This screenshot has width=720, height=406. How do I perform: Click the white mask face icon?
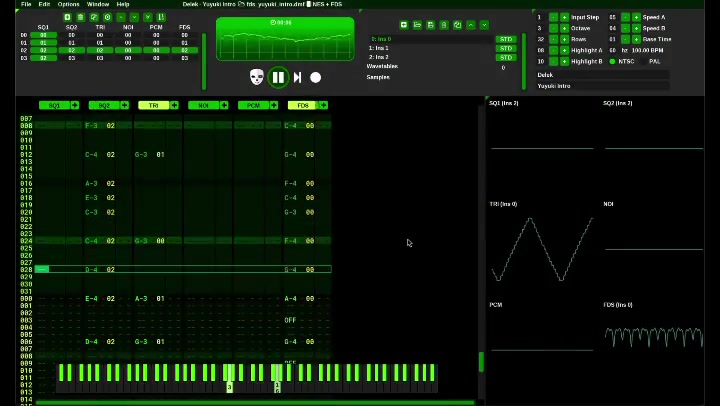[257, 77]
